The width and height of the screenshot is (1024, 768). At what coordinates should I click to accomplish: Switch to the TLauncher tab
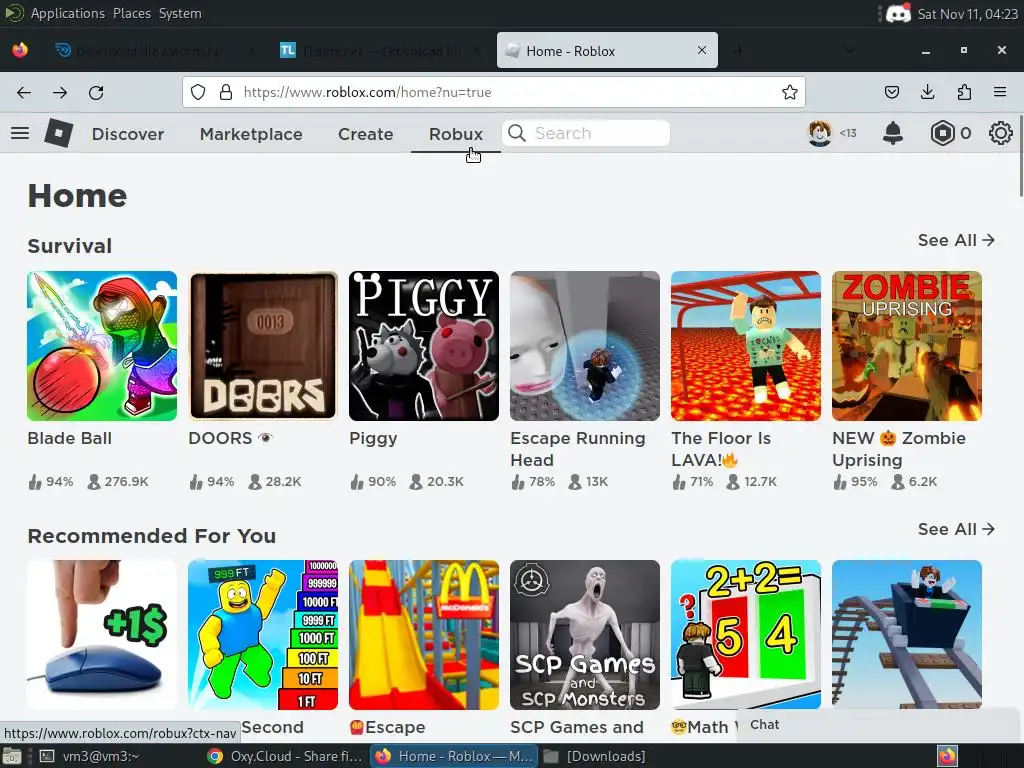point(381,50)
